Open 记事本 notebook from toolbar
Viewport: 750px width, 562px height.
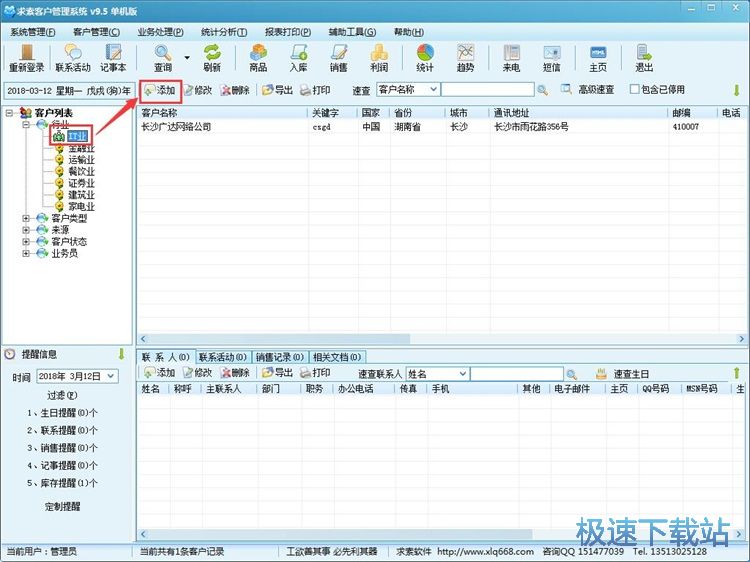click(113, 58)
